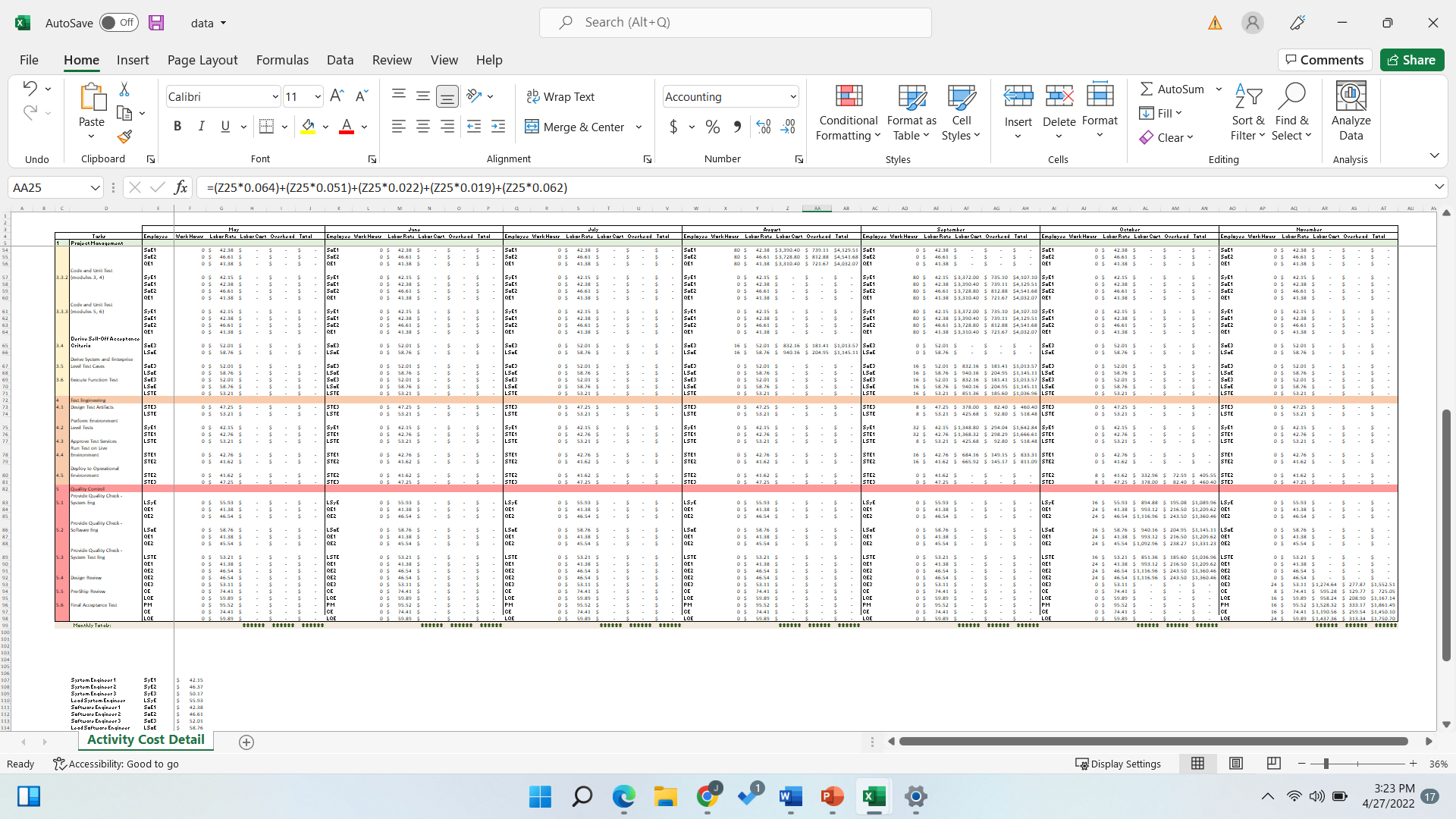Screen dimensions: 1456x819
Task: Open the Review ribbon tab
Action: pos(392,60)
